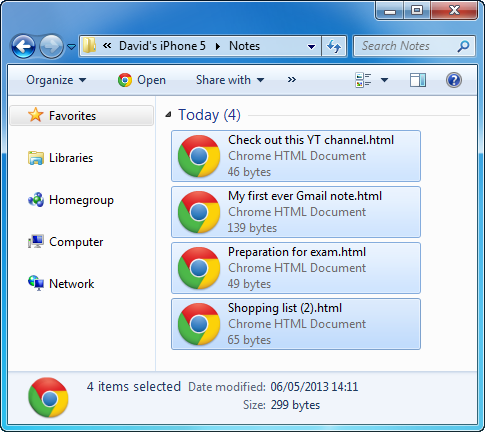Image resolution: width=485 pixels, height=432 pixels.
Task: Select Favorites in navigation pane
Action: [x=82, y=116]
